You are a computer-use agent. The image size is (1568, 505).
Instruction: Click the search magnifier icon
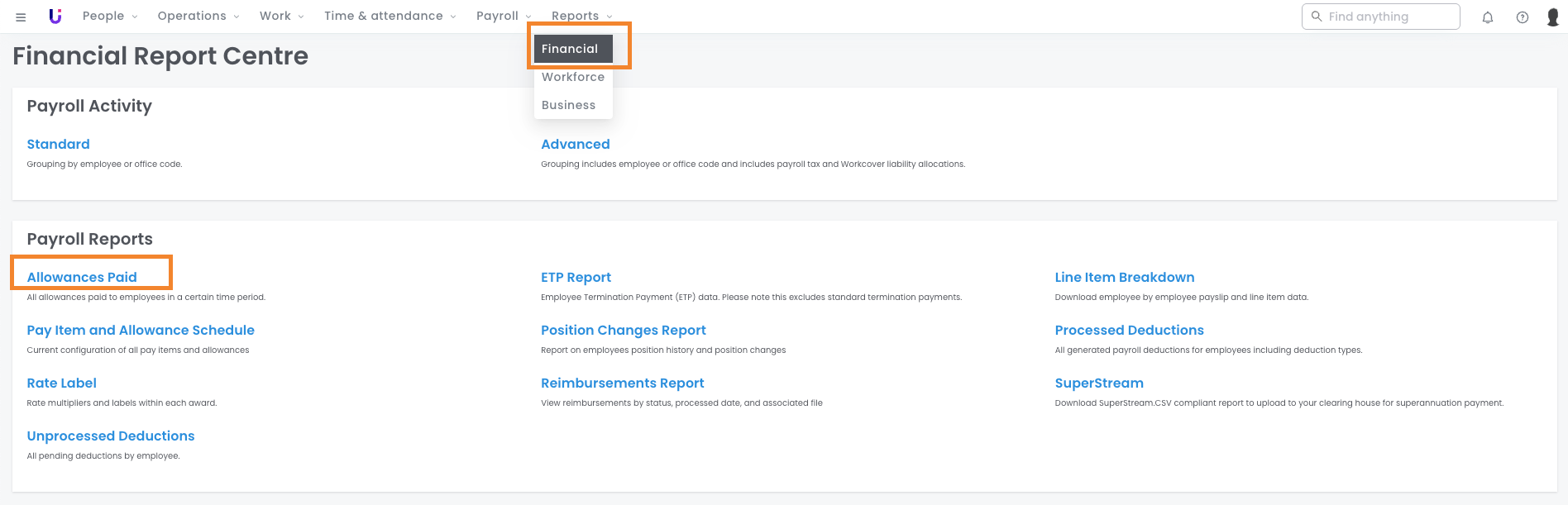coord(1317,17)
